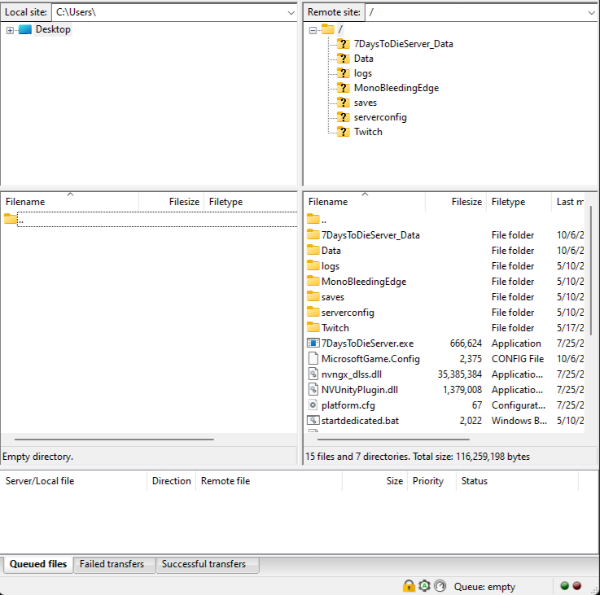Expand the Desktop node in local tree
Viewport: 600px width, 595px height.
10,30
